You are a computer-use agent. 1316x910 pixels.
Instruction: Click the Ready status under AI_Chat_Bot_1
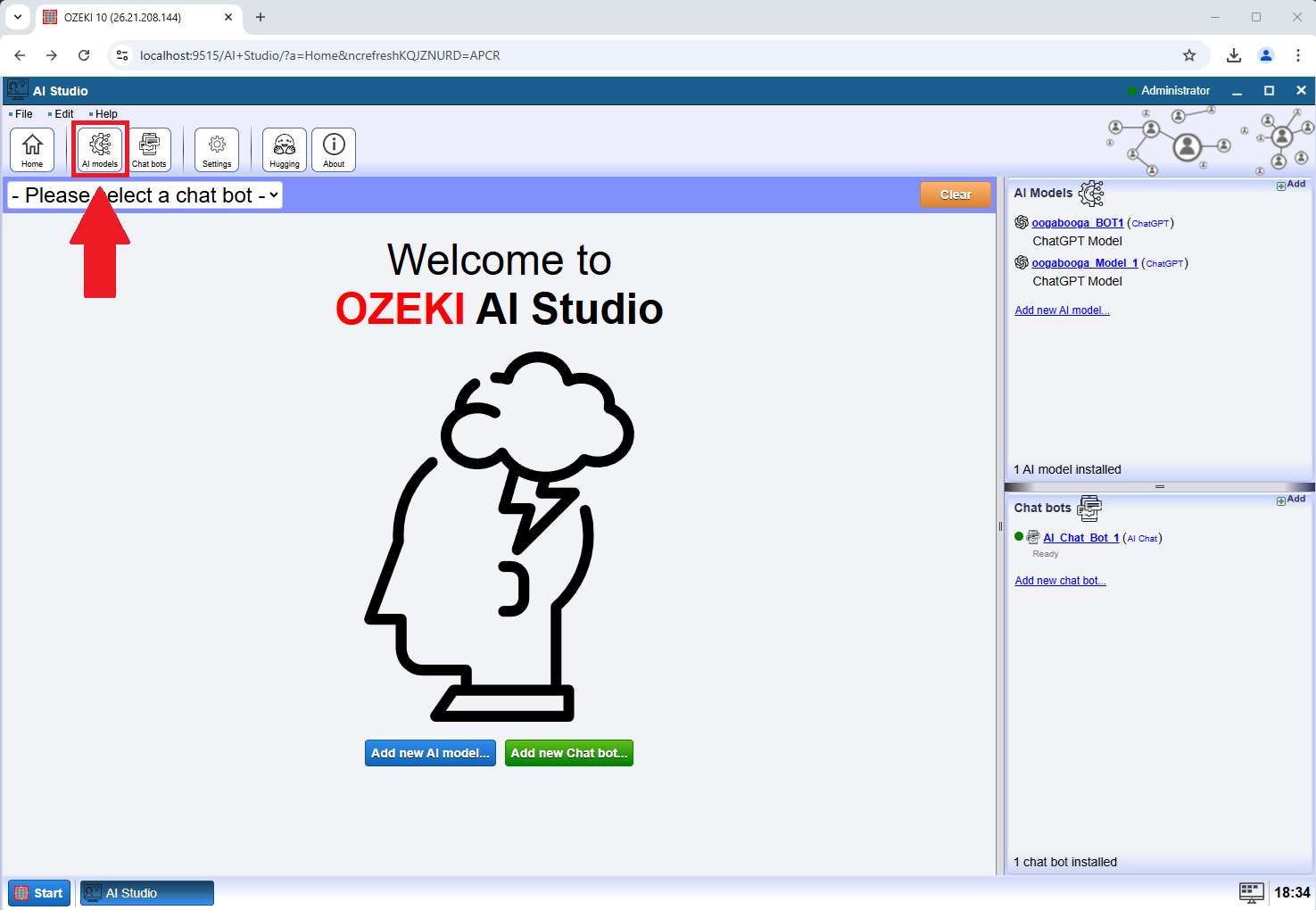1046,554
